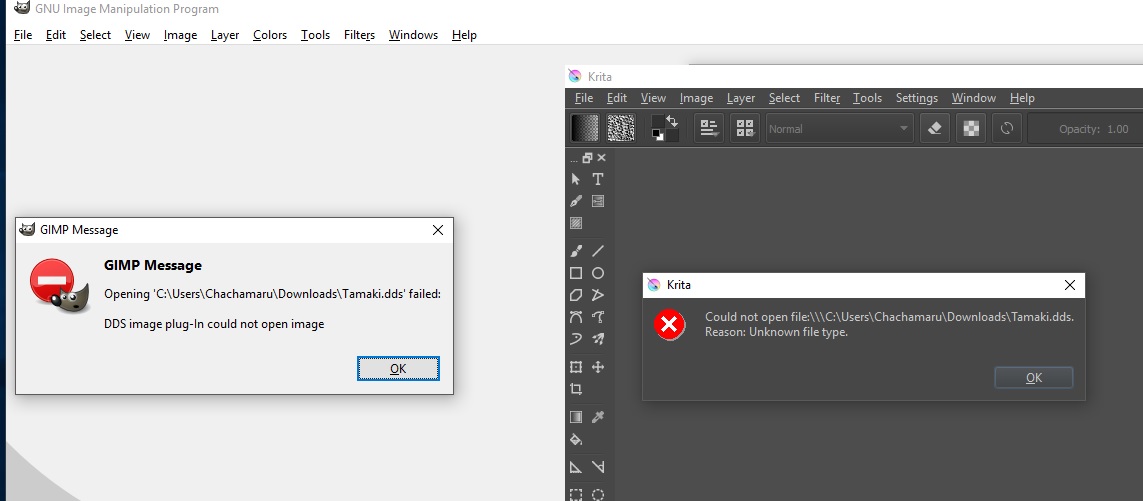Screen dimensions: 1143x501
Task: Select Krita's polygon tool
Action: coord(576,295)
